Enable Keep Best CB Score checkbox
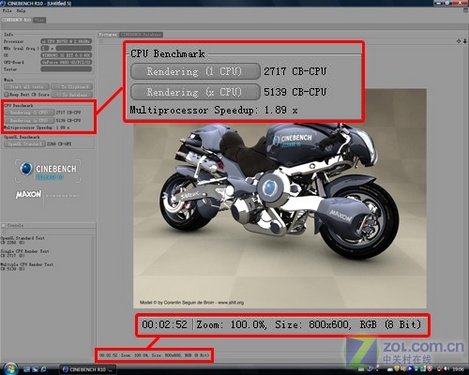 point(6,95)
